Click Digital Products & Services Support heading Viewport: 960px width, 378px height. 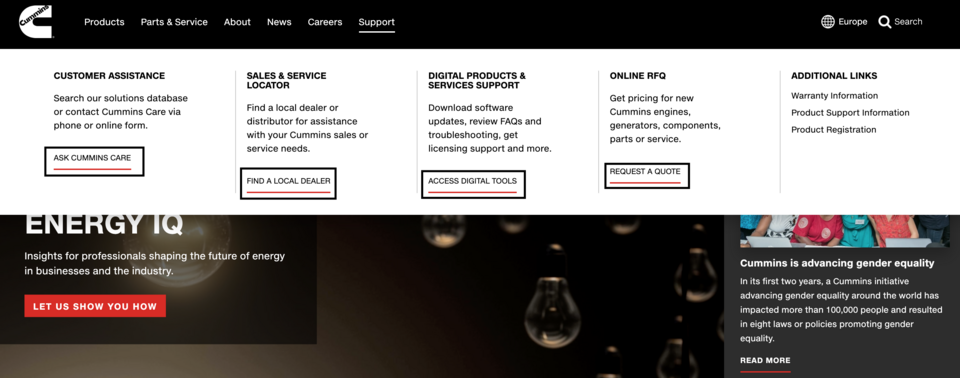coord(477,81)
